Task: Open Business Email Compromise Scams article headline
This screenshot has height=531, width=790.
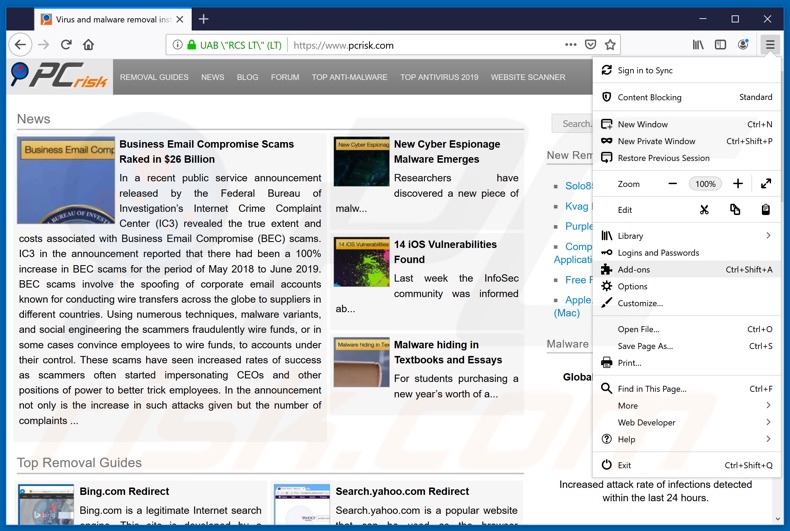Action: [207, 152]
